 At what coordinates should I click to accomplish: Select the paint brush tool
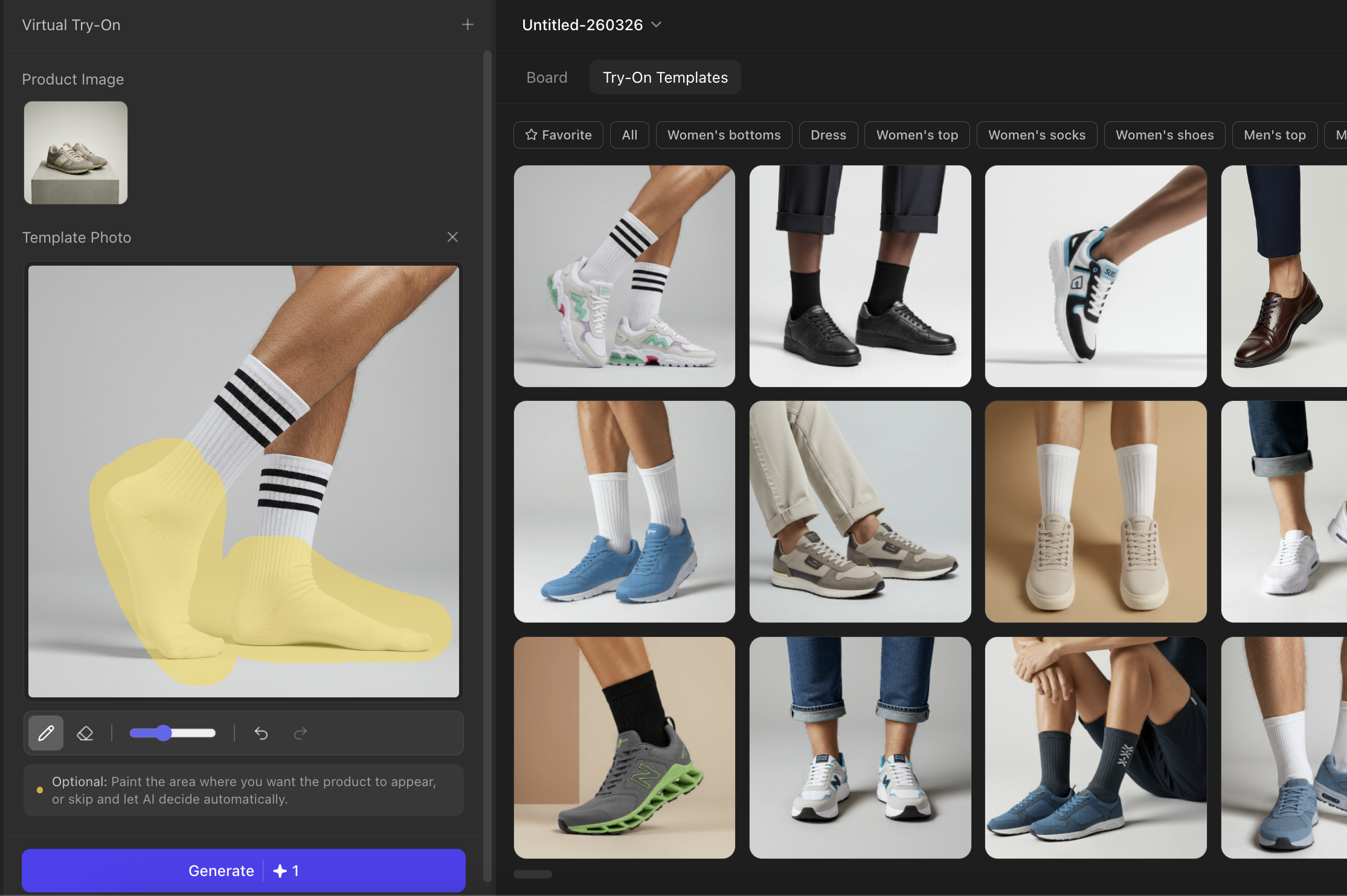45,733
